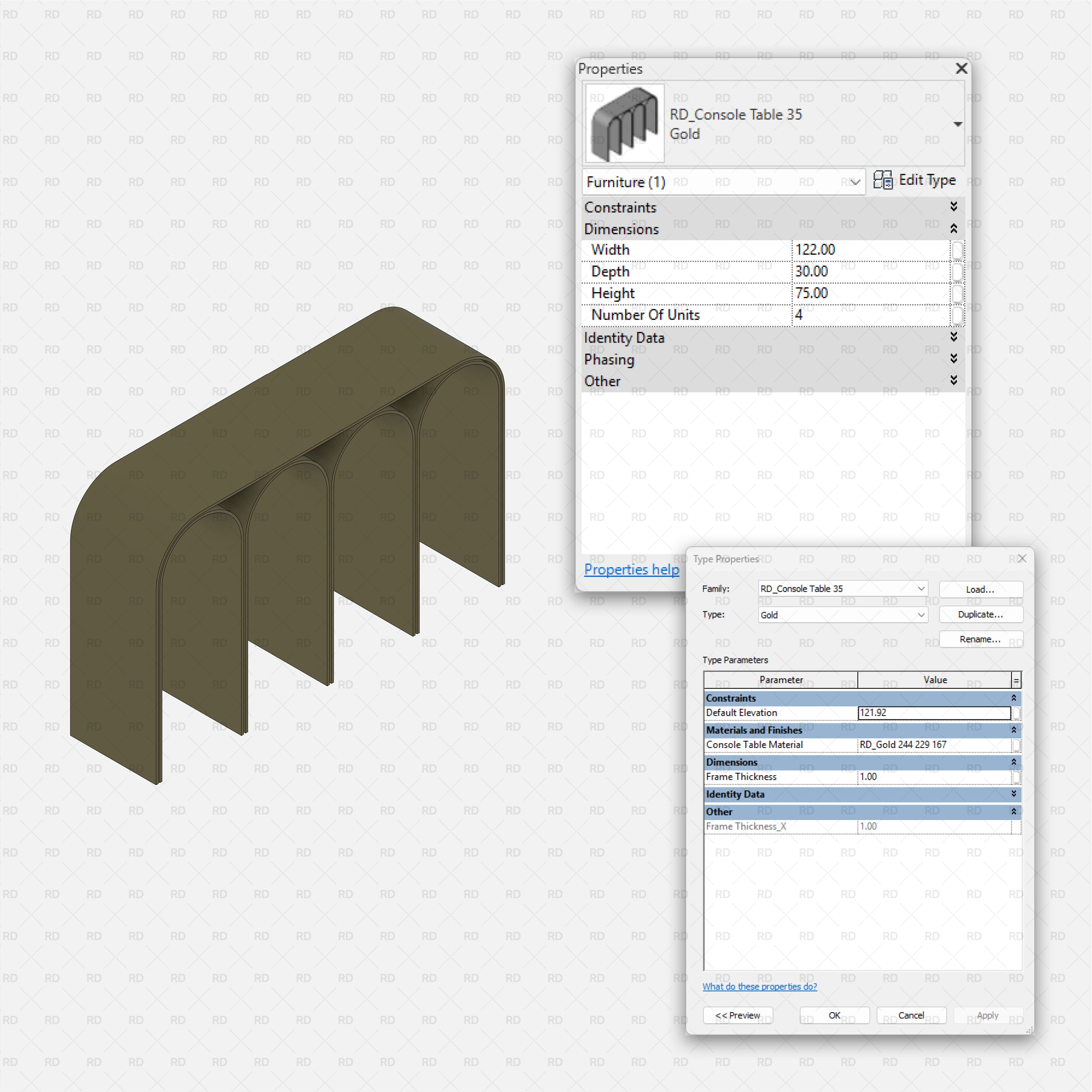Expand the Phasing section
Viewport: 1092px width, 1092px height.
953,359
